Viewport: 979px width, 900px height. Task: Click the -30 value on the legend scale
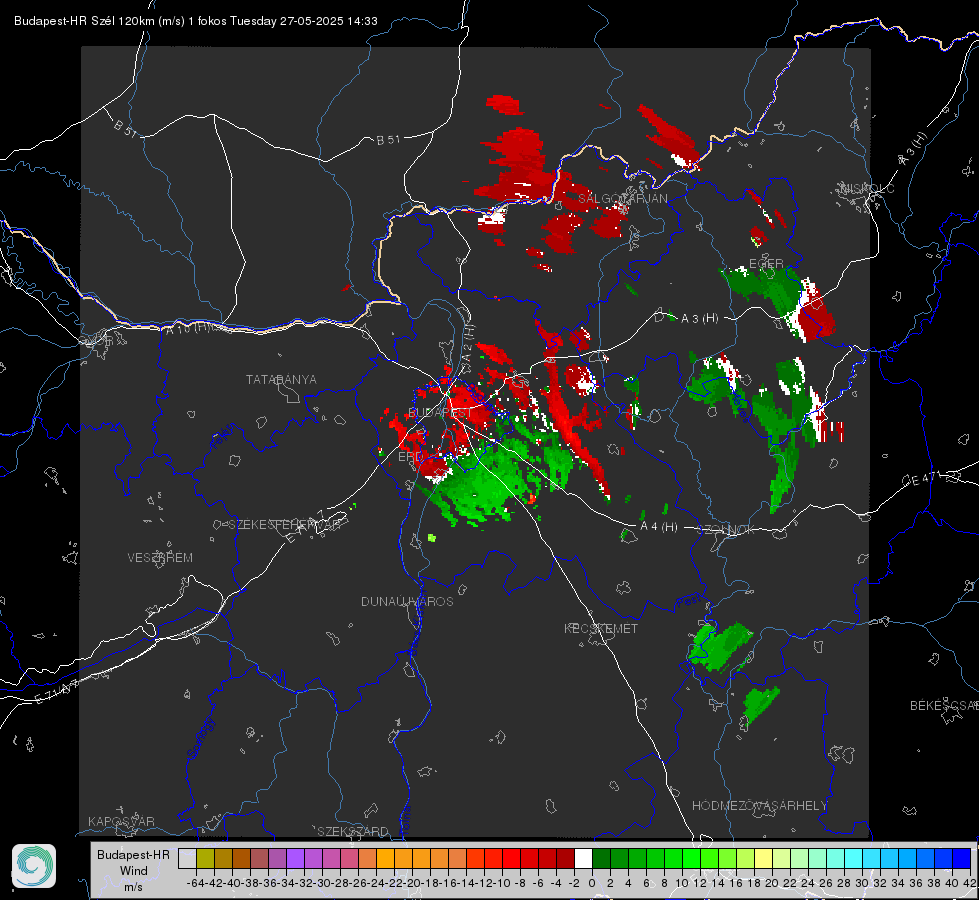click(322, 883)
